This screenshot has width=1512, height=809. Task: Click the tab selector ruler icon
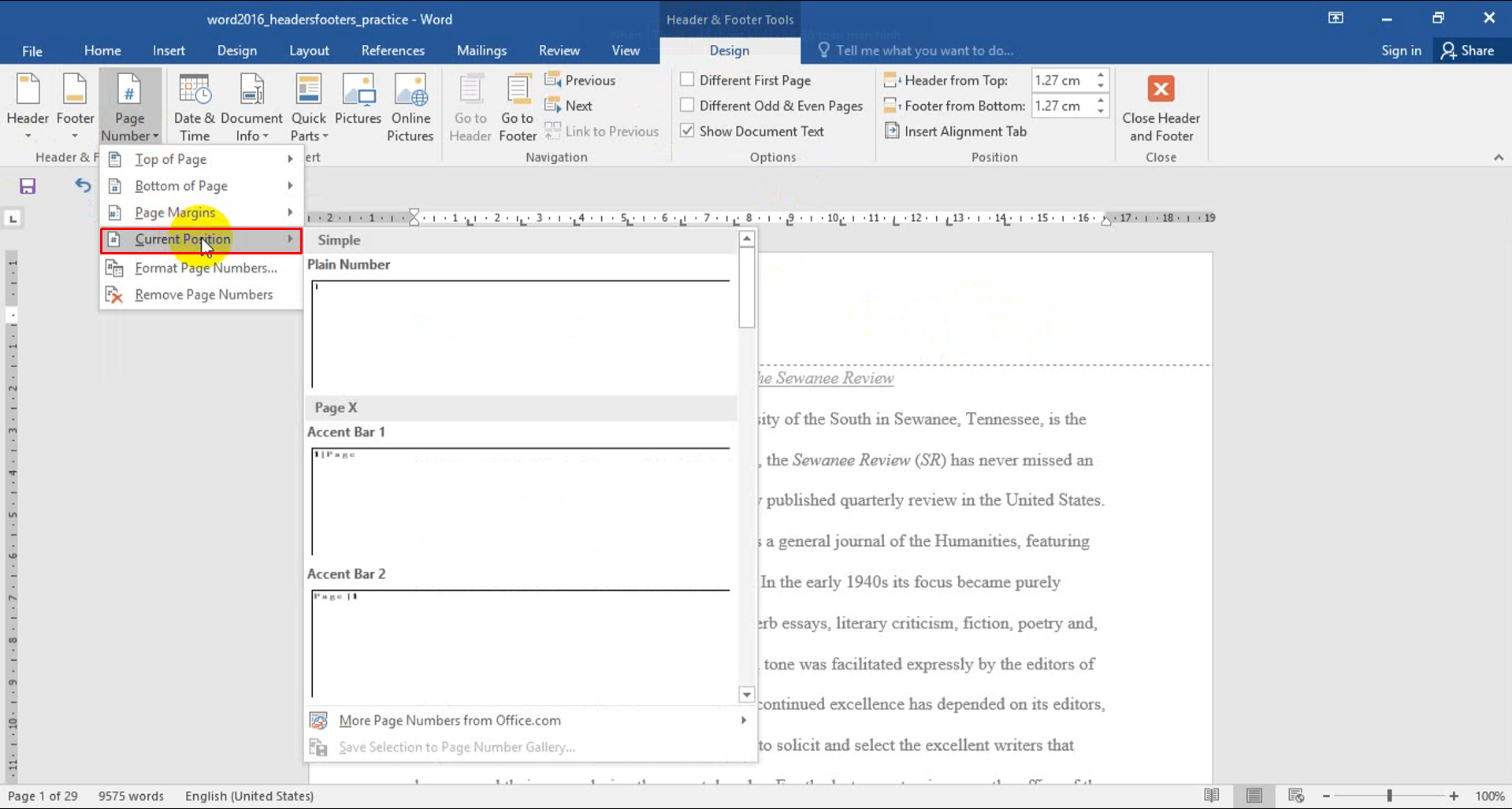[x=13, y=218]
